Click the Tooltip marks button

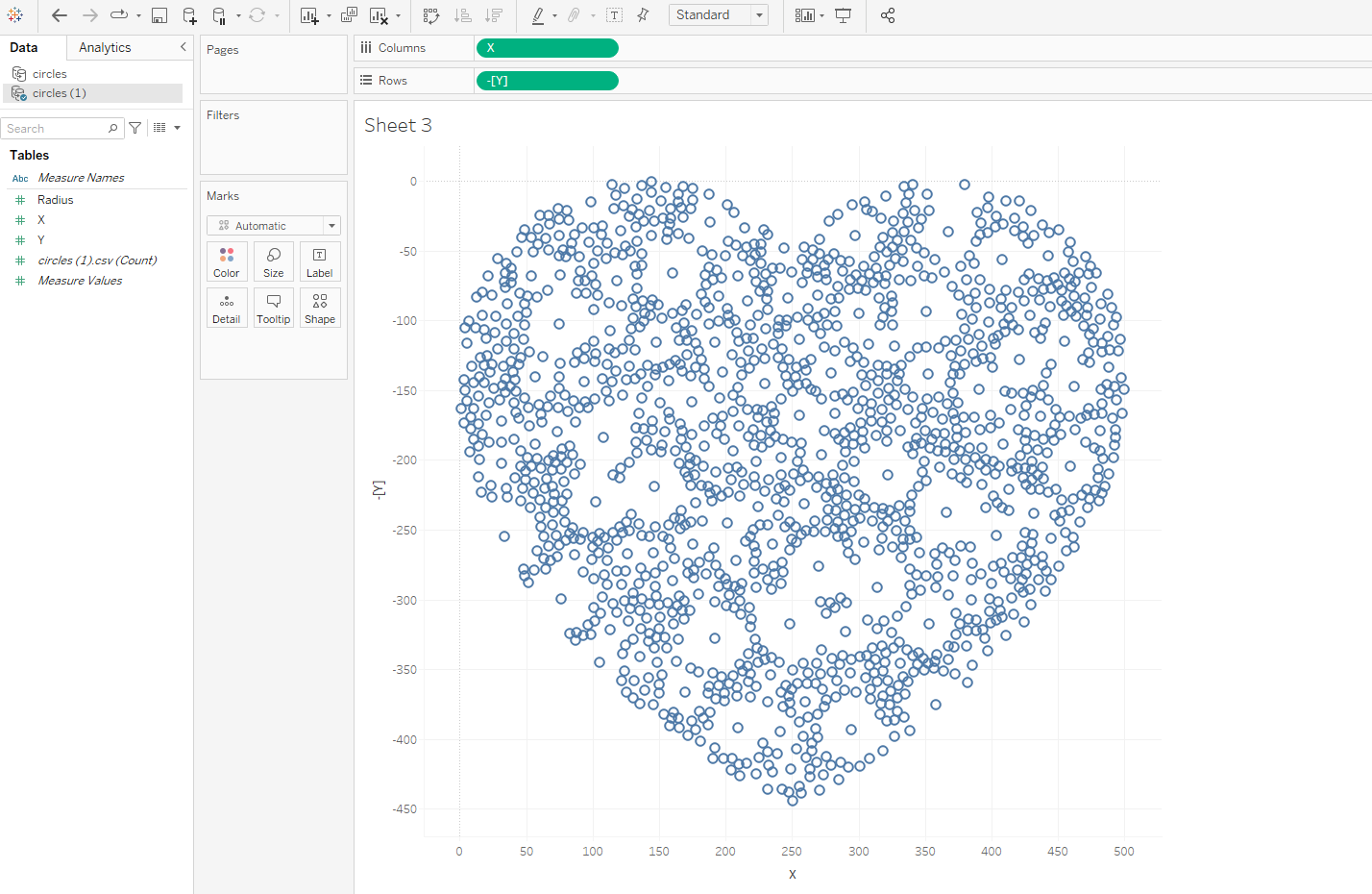pyautogui.click(x=274, y=308)
